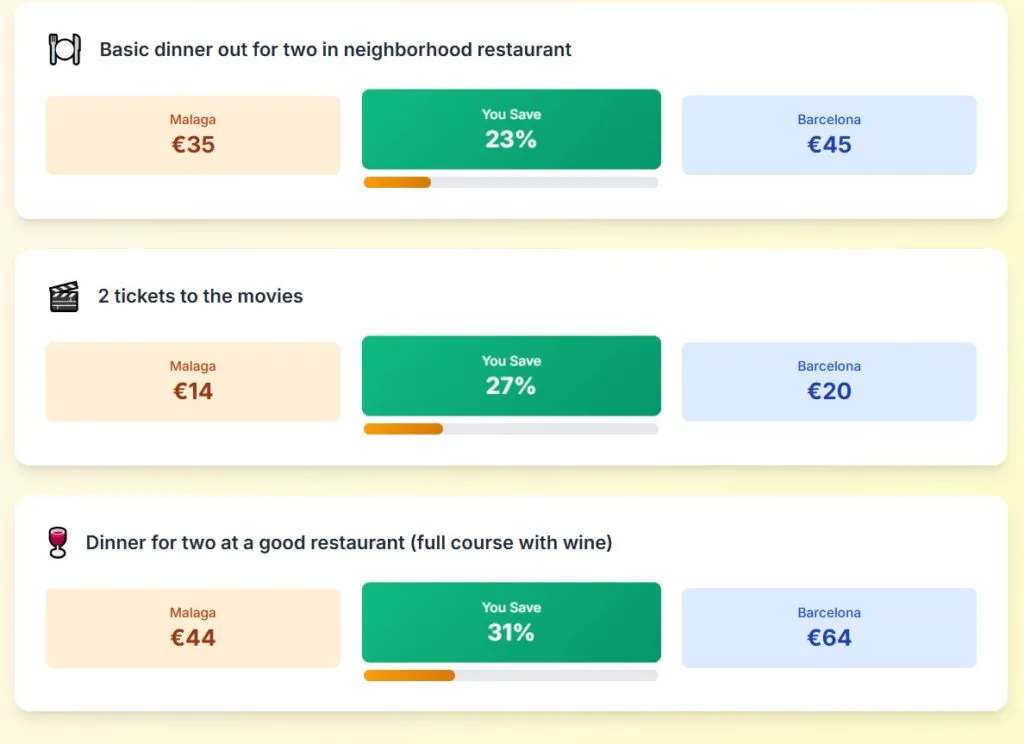Select the good restaurant Malaga €44 box

[x=193, y=628]
